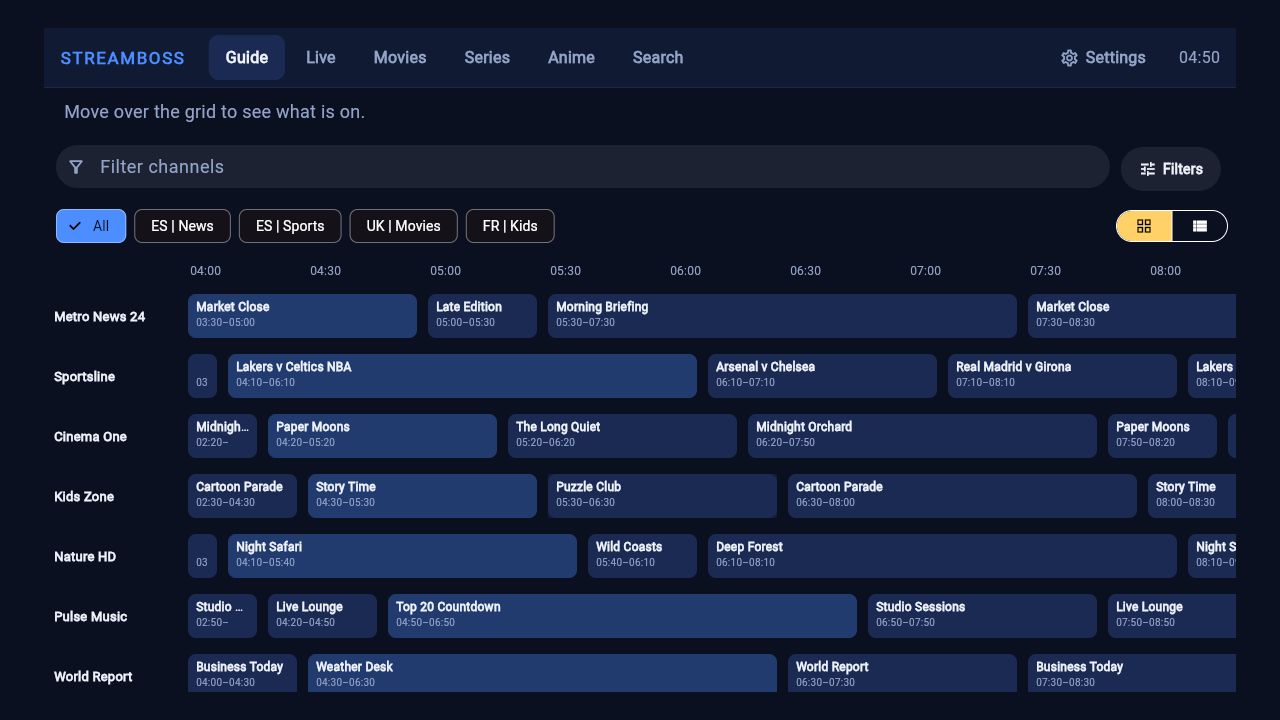Toggle the ES | Sports chip
Image resolution: width=1280 pixels, height=720 pixels.
pos(290,226)
